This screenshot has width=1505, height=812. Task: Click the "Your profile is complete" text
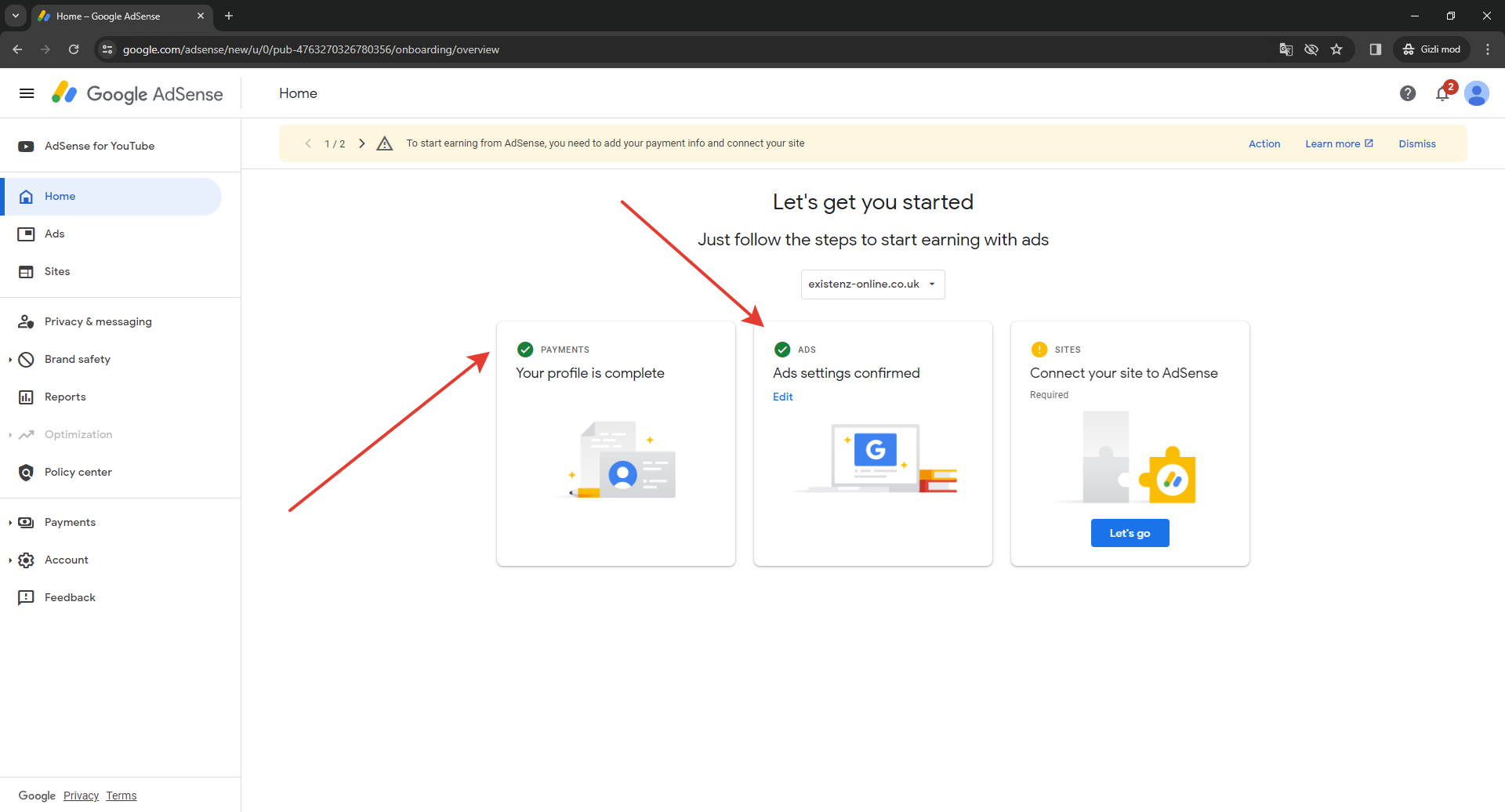(x=590, y=374)
